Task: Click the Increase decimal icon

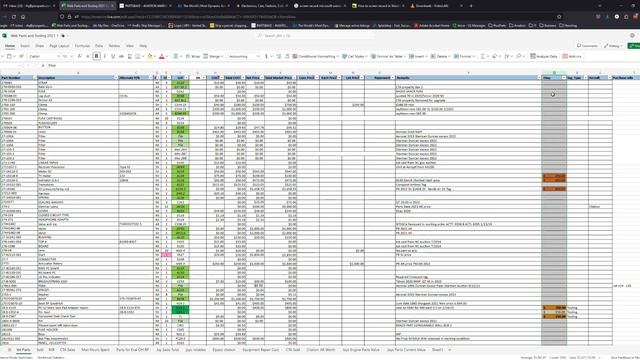Action: (x=279, y=56)
